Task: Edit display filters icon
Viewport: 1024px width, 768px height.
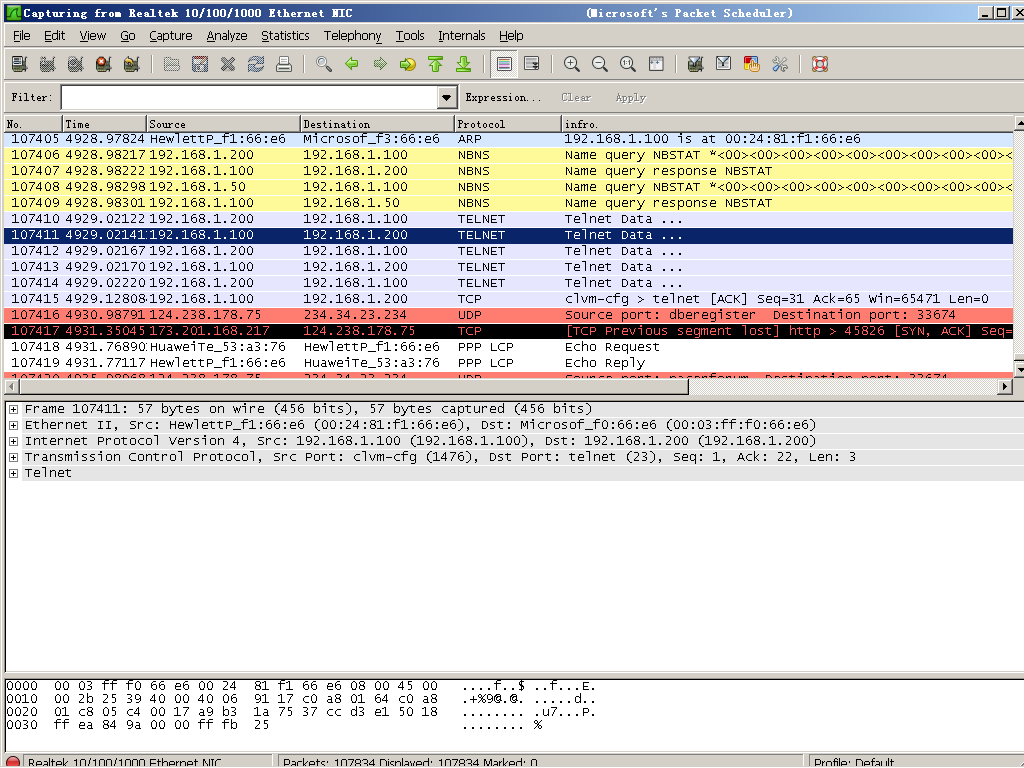Action: (x=724, y=64)
